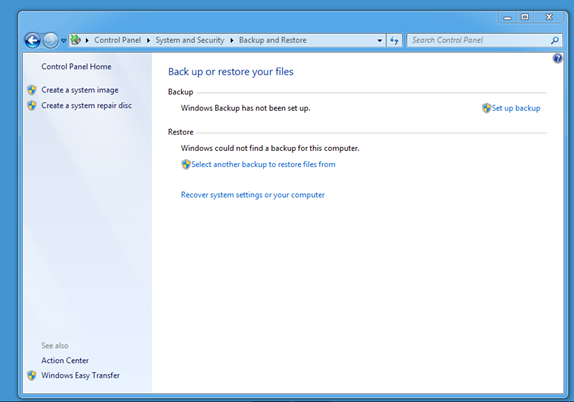Click the forward navigation arrow button

tap(51, 40)
